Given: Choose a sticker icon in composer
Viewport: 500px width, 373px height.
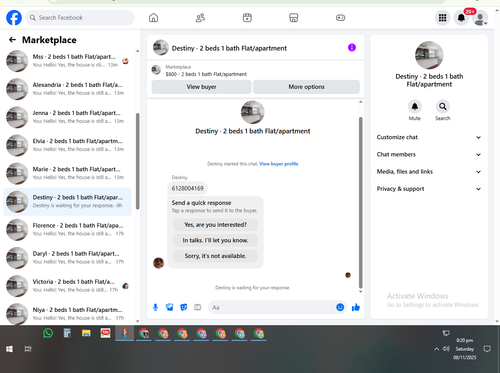Looking at the screenshot, I should [x=184, y=307].
